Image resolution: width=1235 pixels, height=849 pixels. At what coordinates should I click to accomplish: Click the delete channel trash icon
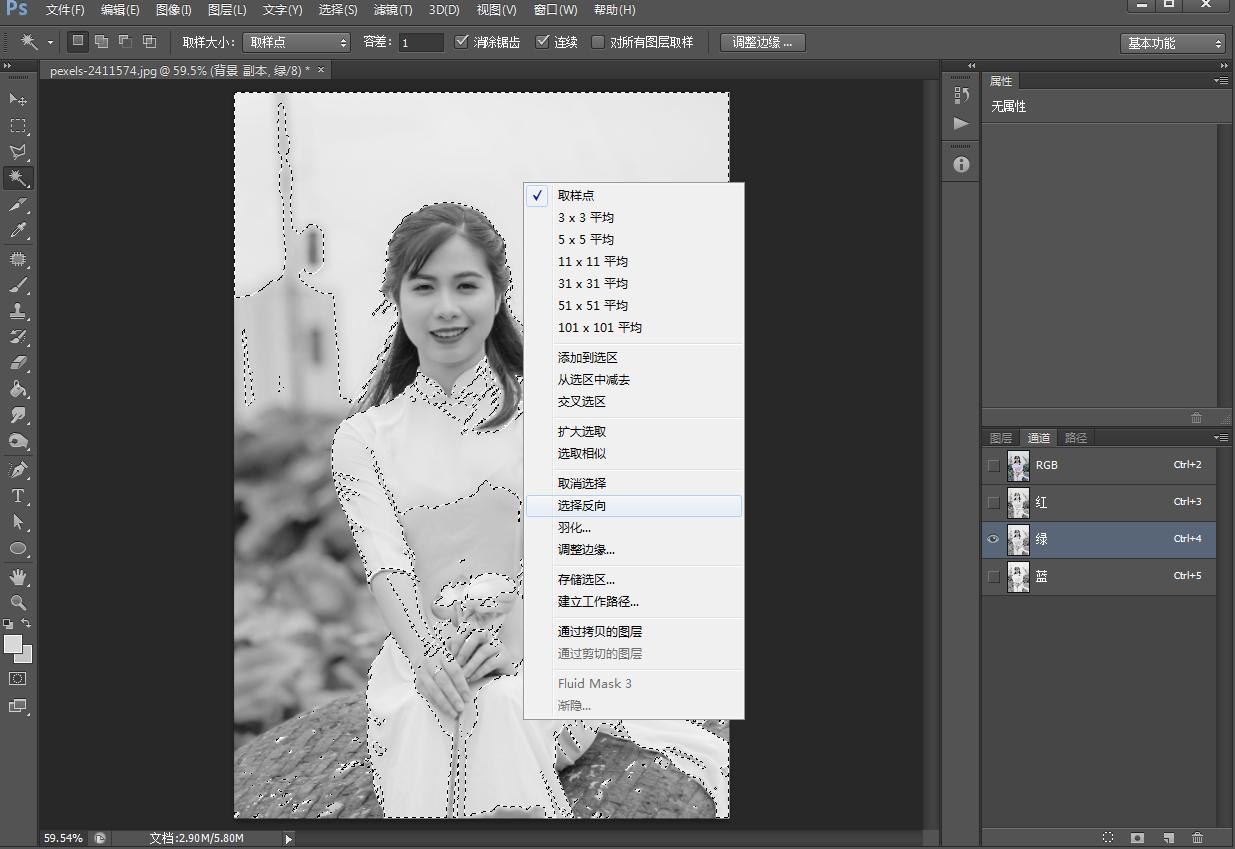click(1197, 837)
